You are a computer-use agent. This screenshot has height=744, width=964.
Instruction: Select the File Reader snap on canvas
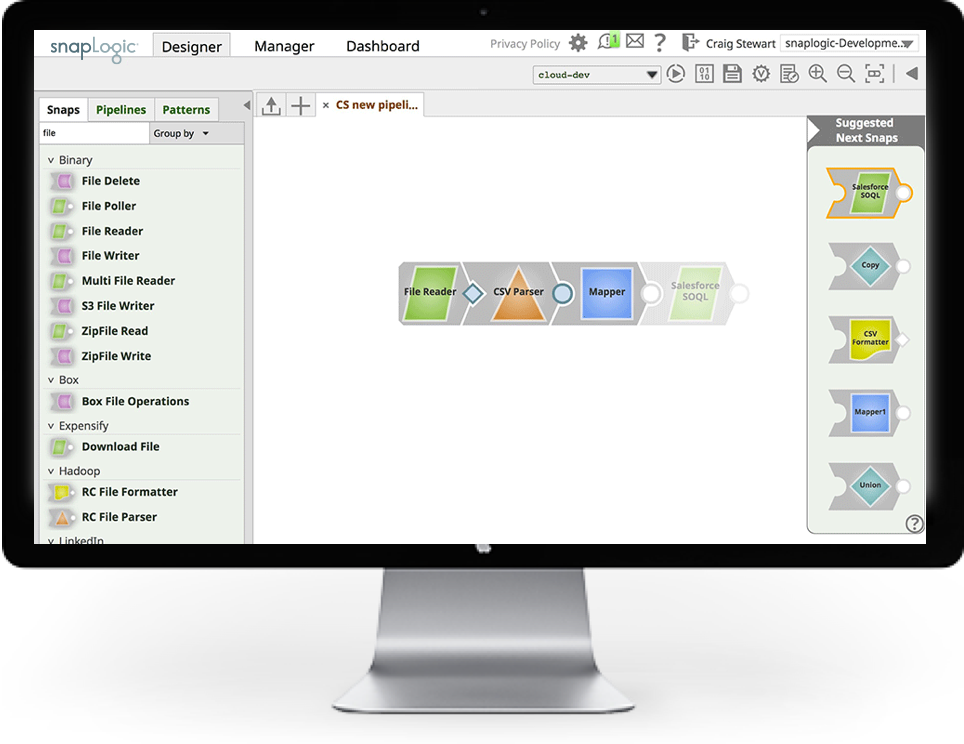click(430, 293)
